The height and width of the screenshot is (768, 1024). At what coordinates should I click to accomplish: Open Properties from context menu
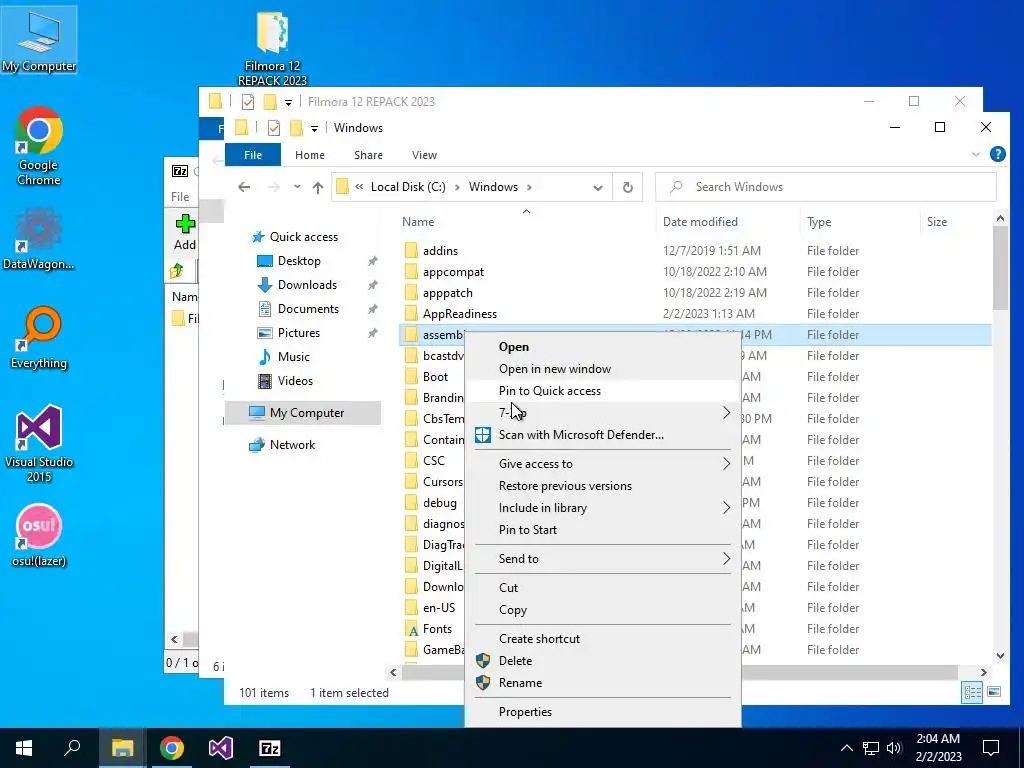tap(526, 712)
